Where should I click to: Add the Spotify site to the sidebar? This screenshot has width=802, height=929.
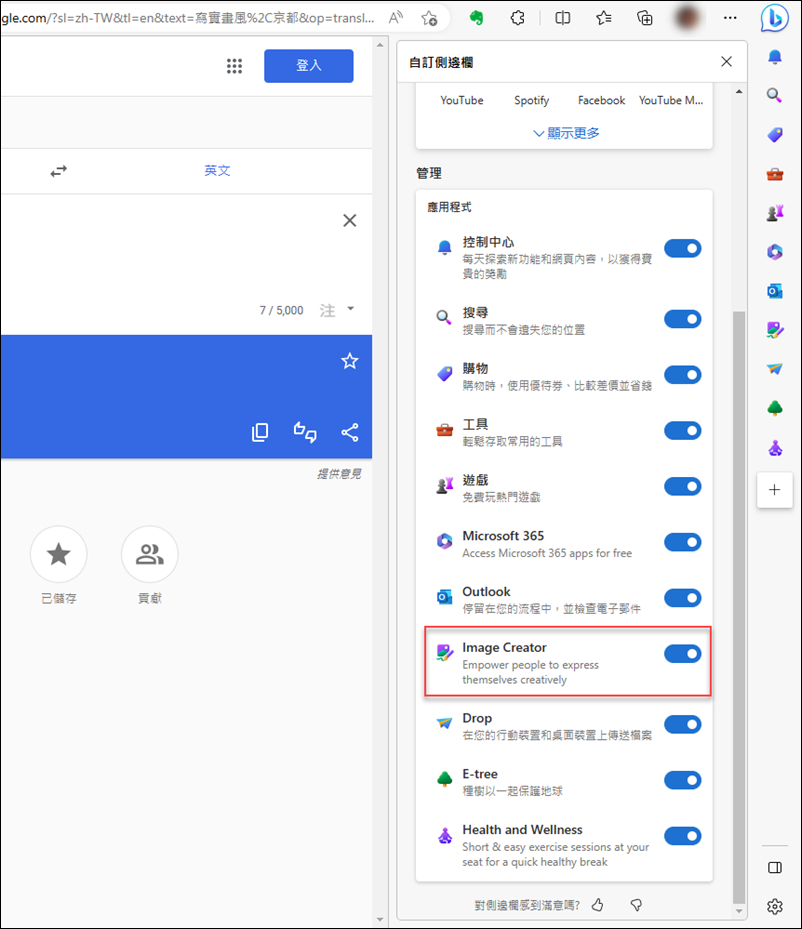pos(531,100)
